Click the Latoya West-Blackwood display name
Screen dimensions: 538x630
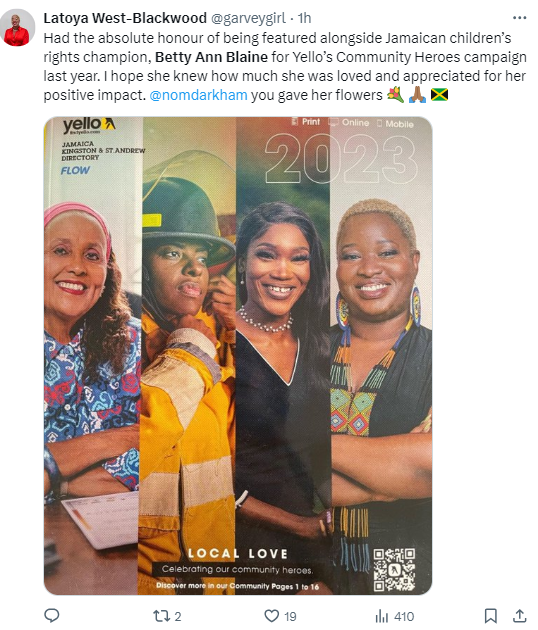point(125,18)
